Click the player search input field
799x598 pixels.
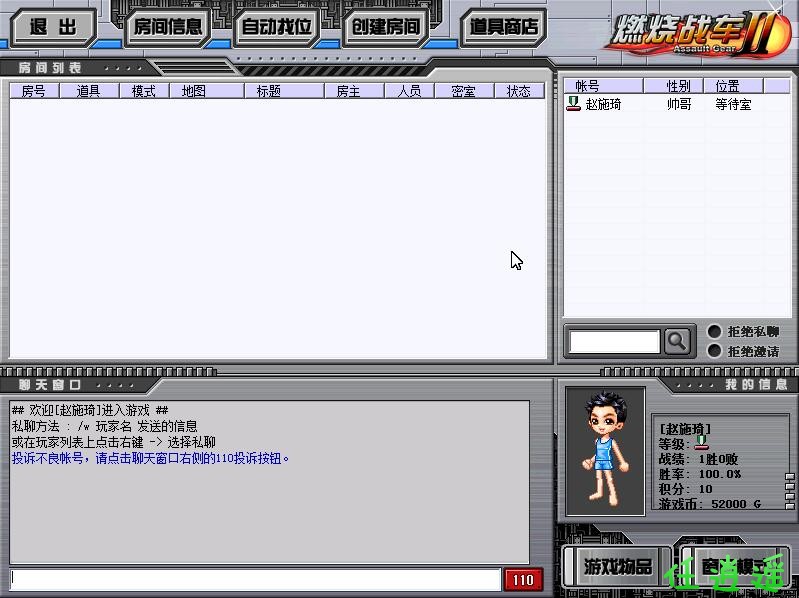pos(614,341)
